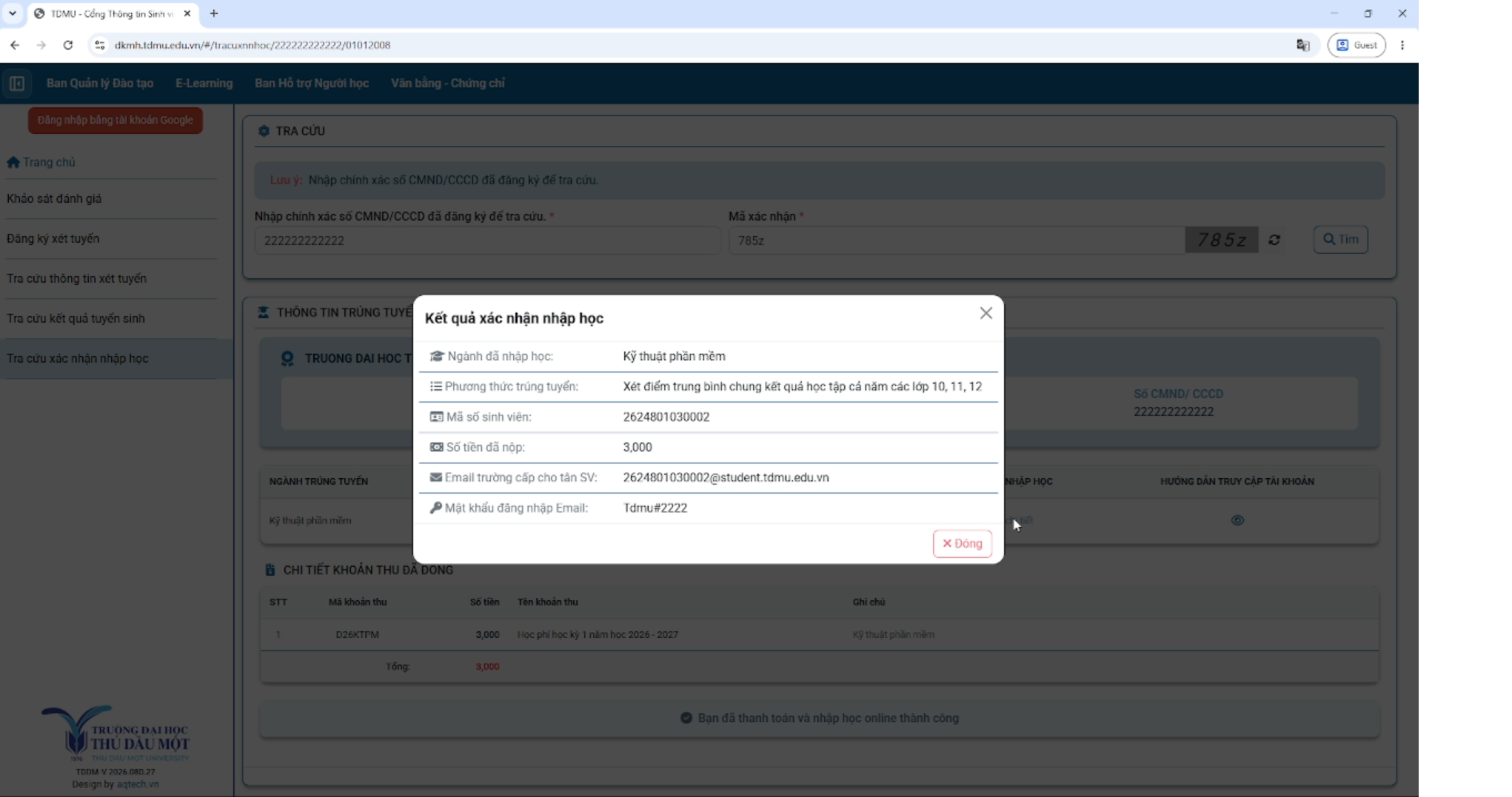Screen dimensions: 1512x797
Task: Open Ban Hỗ trợ Người học menu
Action: click(312, 83)
